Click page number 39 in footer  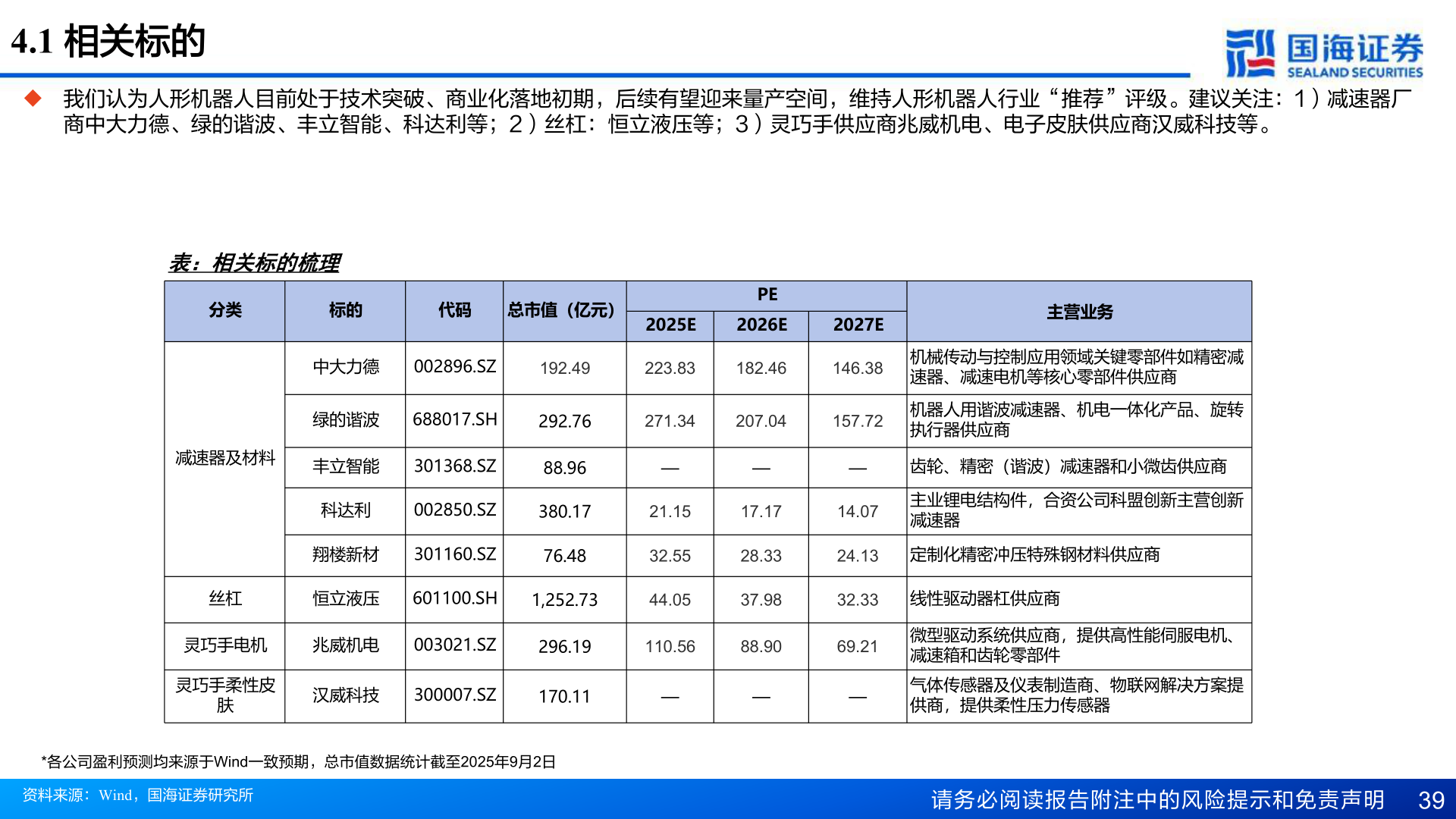[1431, 800]
